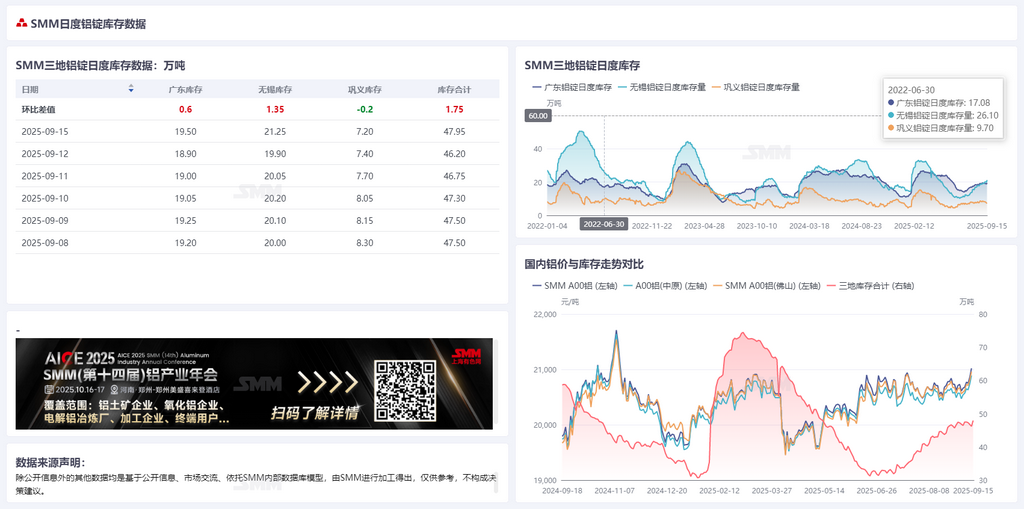This screenshot has height=509, width=1024.
Task: Click the 无锡库存 column header
Action: point(275,90)
